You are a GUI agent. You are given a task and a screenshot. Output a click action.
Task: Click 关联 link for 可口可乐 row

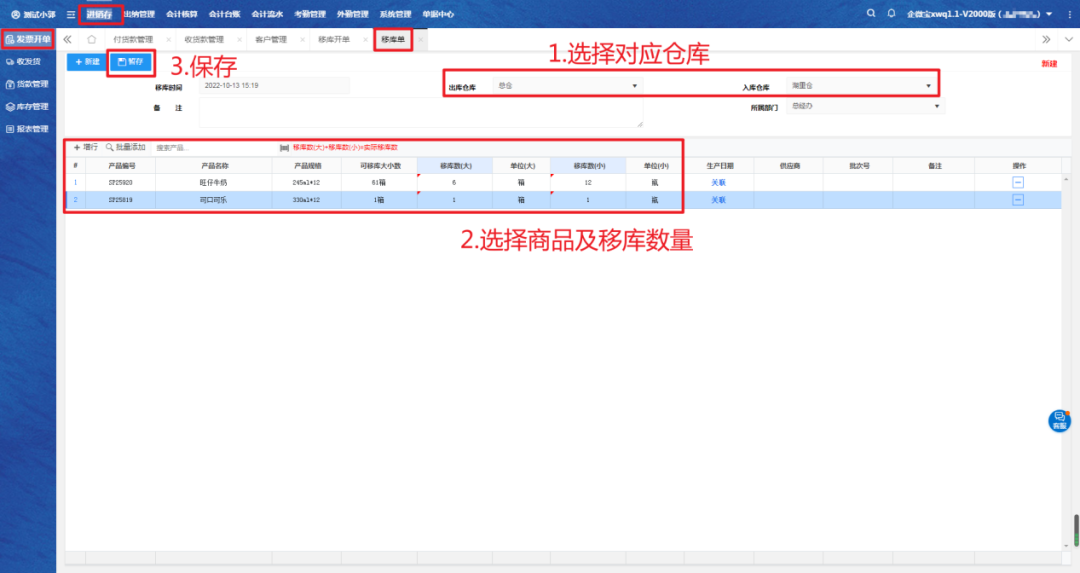click(x=718, y=200)
